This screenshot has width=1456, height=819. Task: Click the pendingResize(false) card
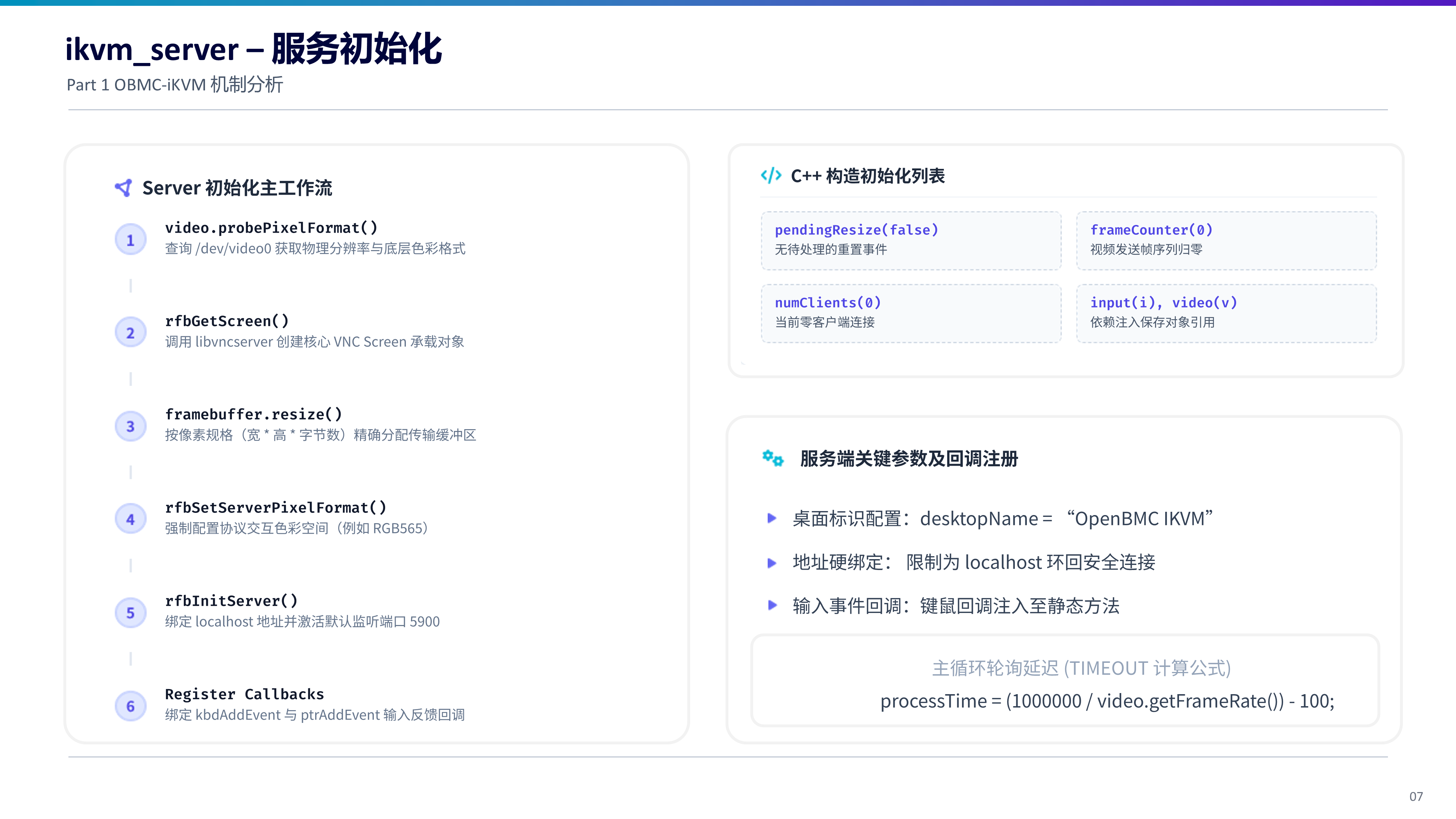pyautogui.click(x=911, y=241)
